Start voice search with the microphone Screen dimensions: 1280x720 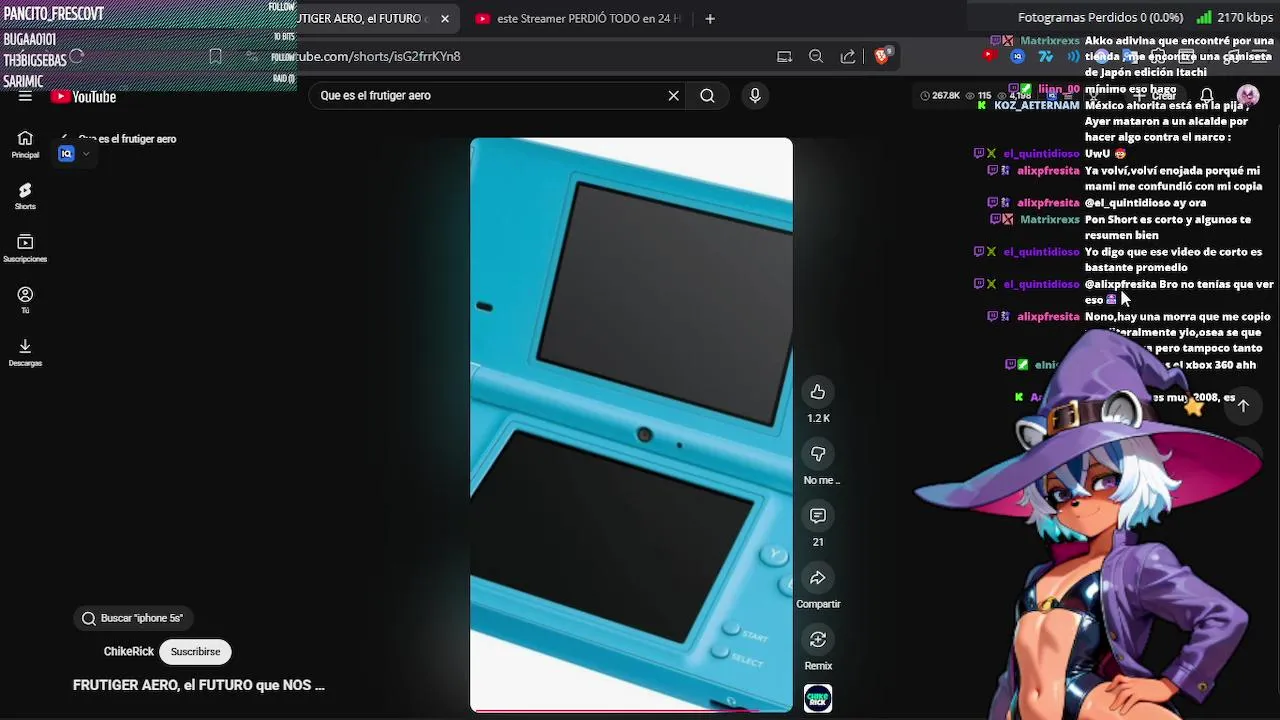(x=755, y=96)
